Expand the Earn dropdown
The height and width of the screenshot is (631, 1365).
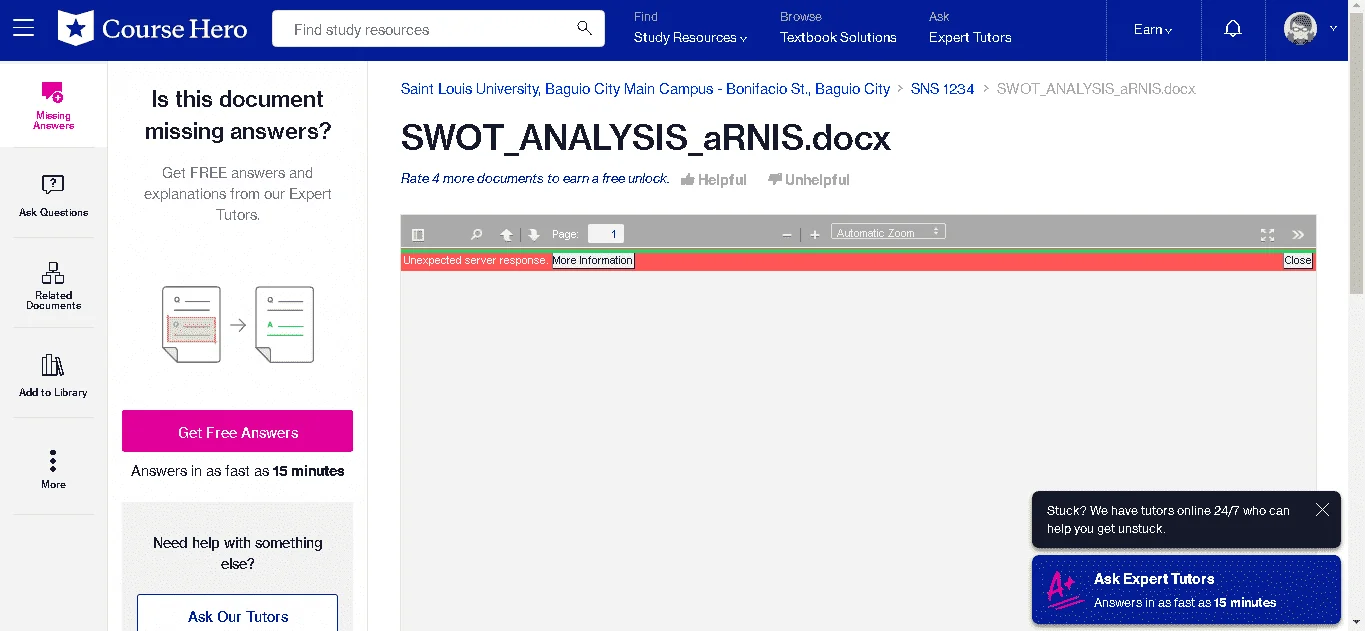point(1153,30)
